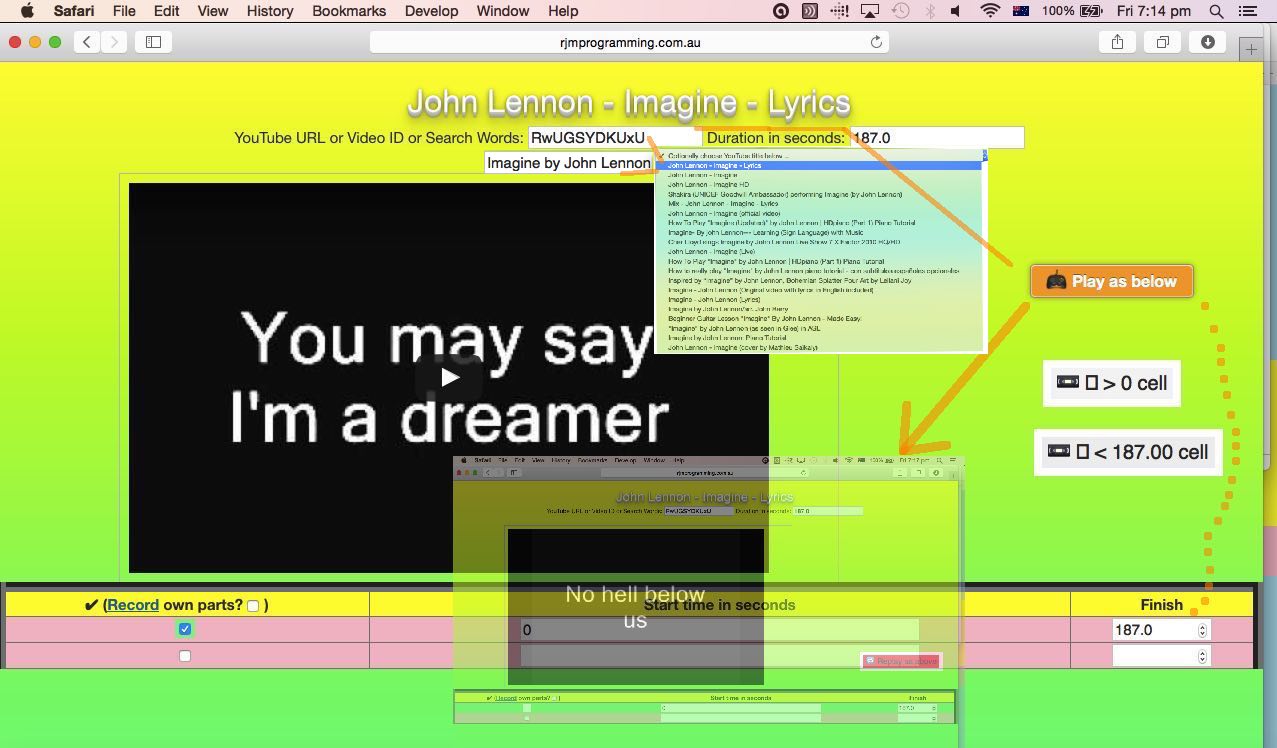Reload the page with refresh icon
This screenshot has width=1277, height=748.
click(877, 42)
